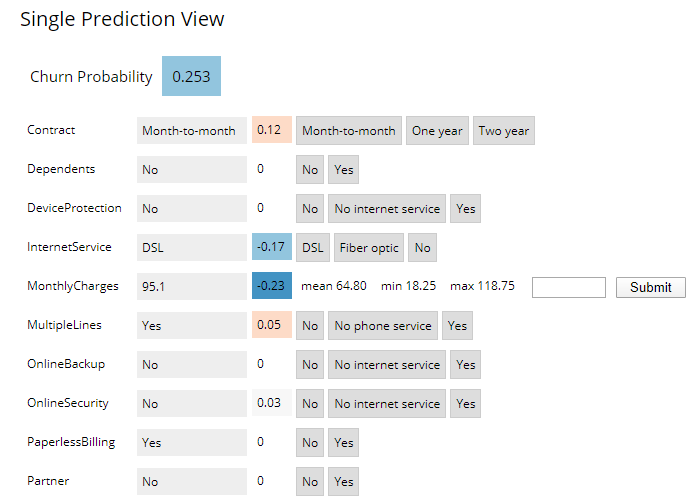
Task: Set MultipleLines to No
Action: [310, 325]
